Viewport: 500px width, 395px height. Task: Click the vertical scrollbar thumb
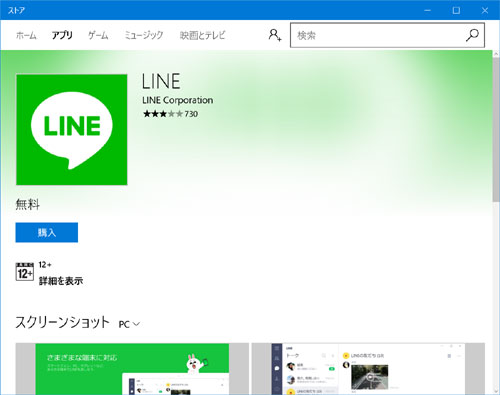pyautogui.click(x=496, y=130)
